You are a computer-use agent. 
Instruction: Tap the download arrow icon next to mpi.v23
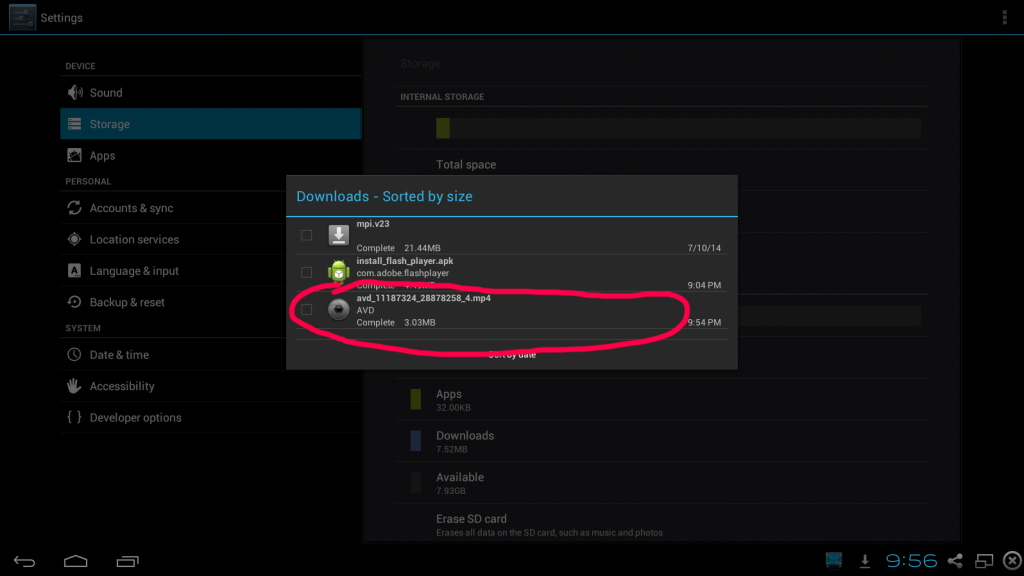point(338,235)
